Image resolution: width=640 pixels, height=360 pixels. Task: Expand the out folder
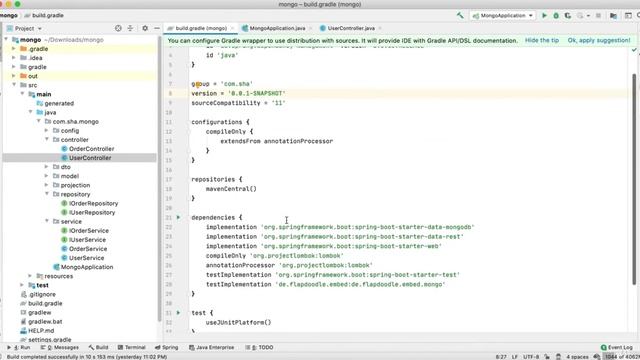click(x=14, y=76)
